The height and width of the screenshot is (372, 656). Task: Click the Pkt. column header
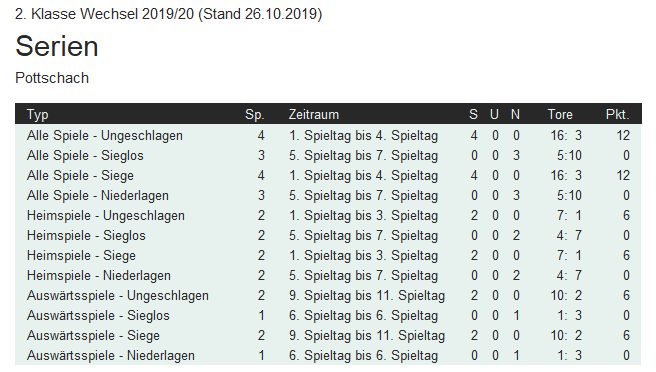pyautogui.click(x=618, y=114)
